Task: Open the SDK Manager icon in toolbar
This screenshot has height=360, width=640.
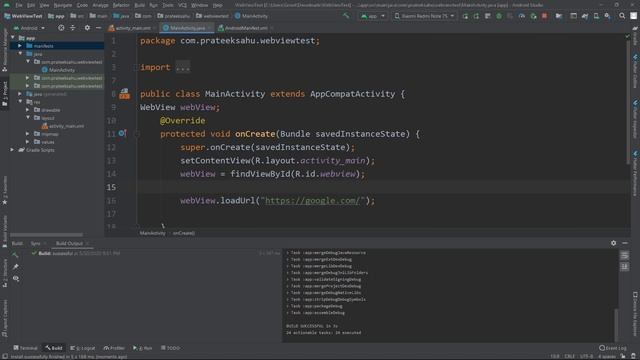Action: 608,16
